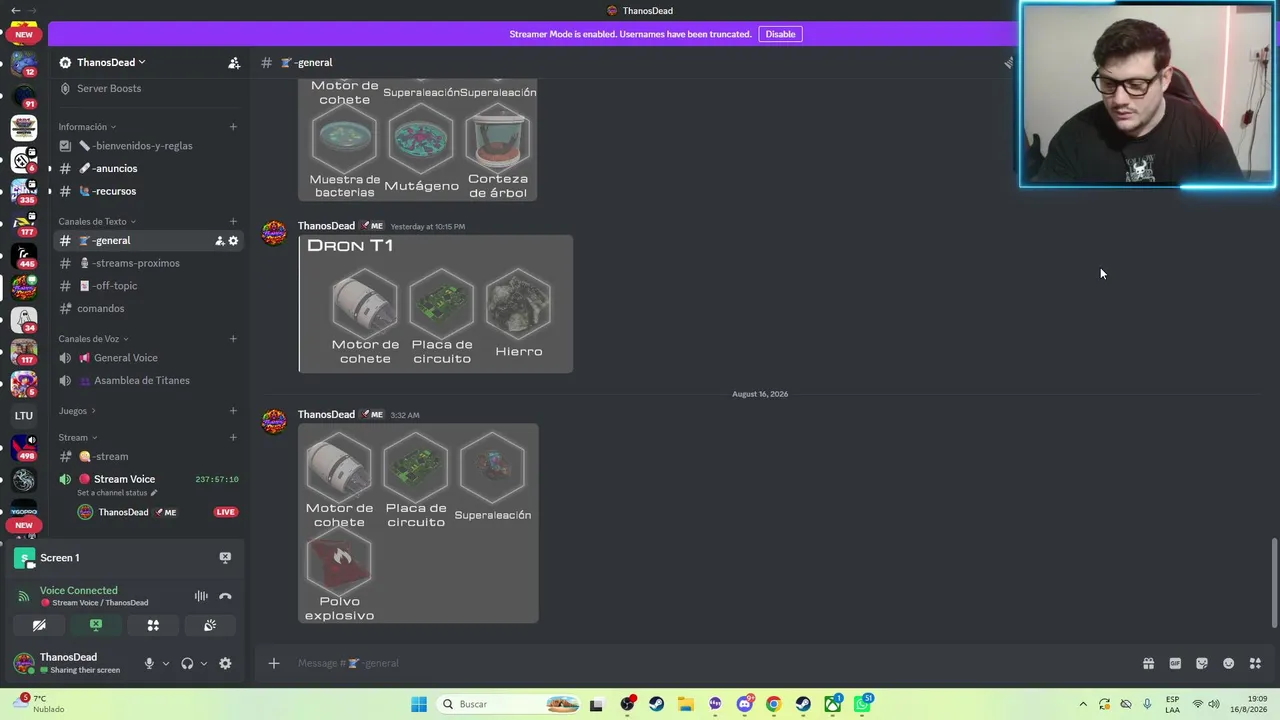
Task: Turn on the camera
Action: pyautogui.click(x=39, y=625)
